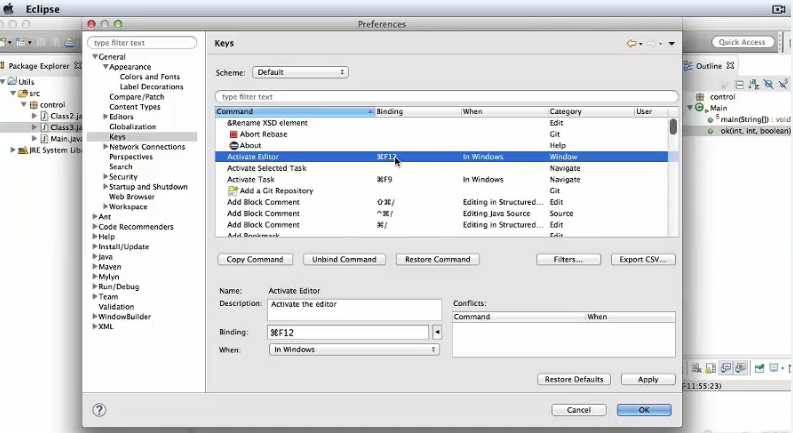Confirm with the OK button

click(x=644, y=410)
